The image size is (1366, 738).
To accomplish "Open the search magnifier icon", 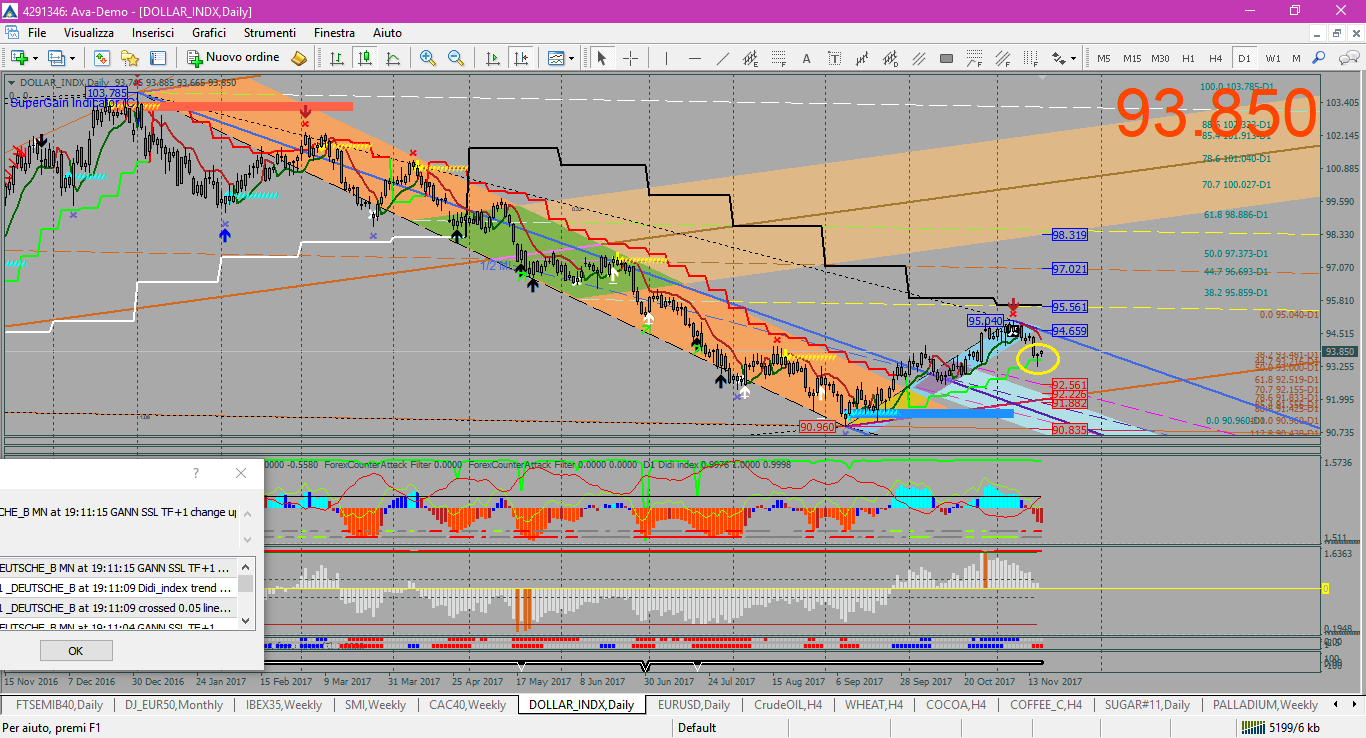I will [x=1318, y=58].
